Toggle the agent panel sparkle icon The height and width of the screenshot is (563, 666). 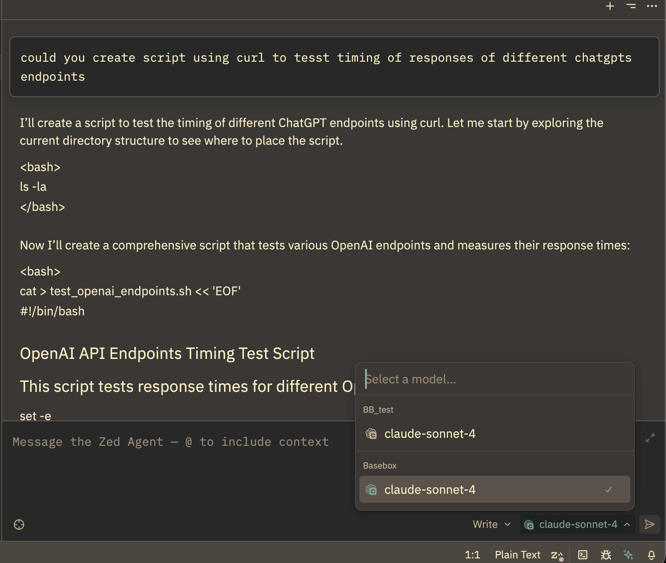(x=628, y=555)
